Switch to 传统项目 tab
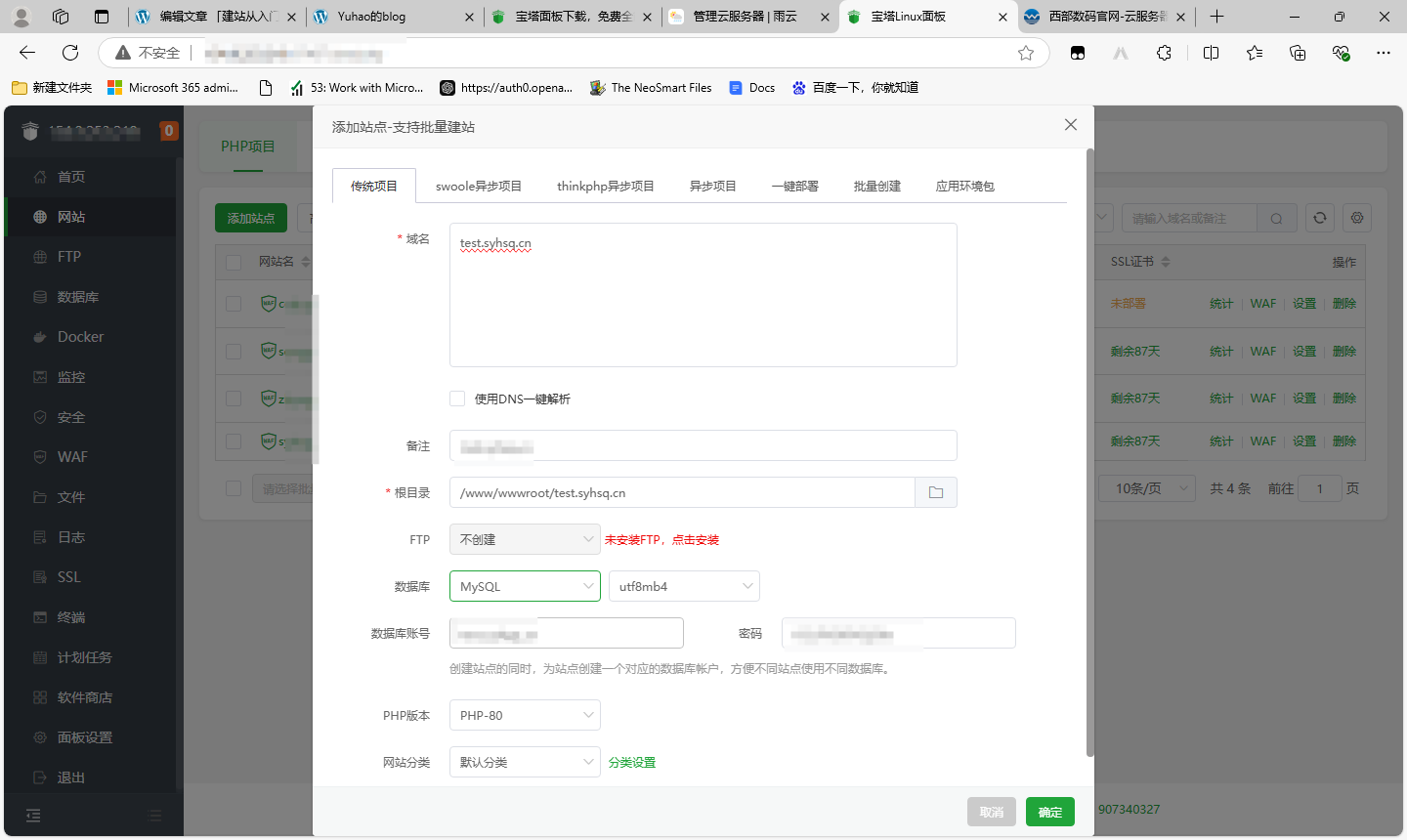The image size is (1407, 840). (x=374, y=186)
